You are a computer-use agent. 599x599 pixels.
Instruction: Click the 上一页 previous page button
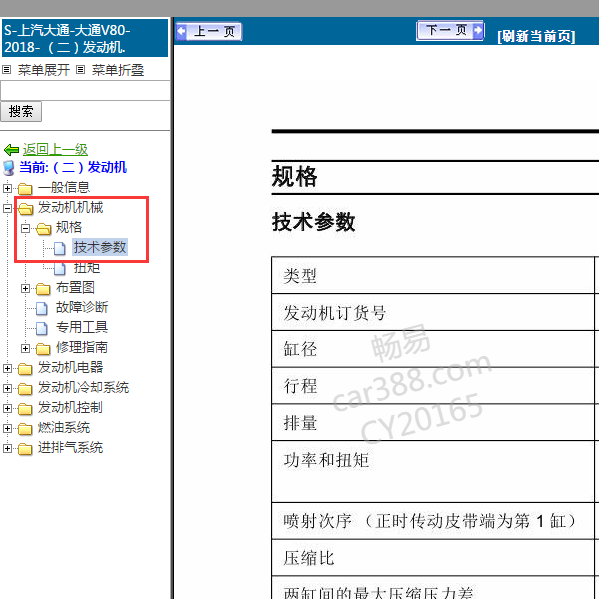209,31
